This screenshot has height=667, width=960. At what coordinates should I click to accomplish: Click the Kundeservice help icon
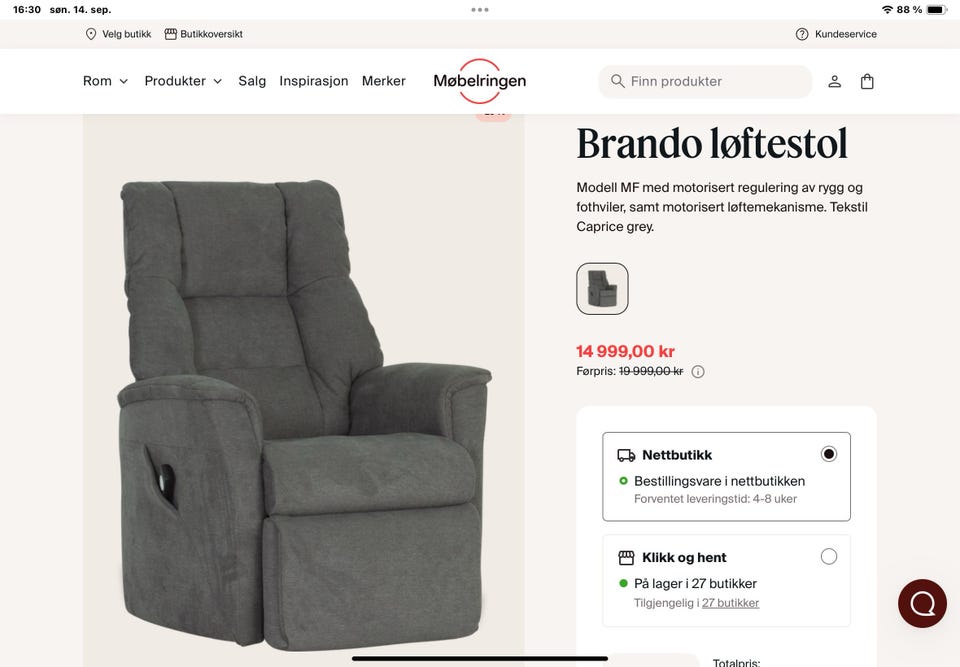pos(801,34)
